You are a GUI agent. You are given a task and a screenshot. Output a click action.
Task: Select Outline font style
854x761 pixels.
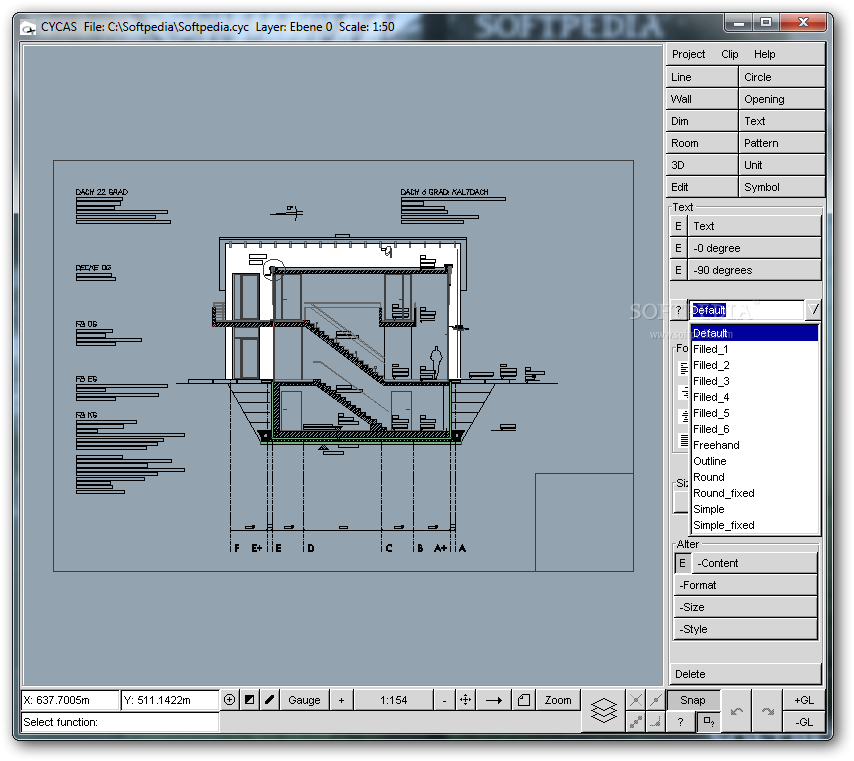(755, 461)
